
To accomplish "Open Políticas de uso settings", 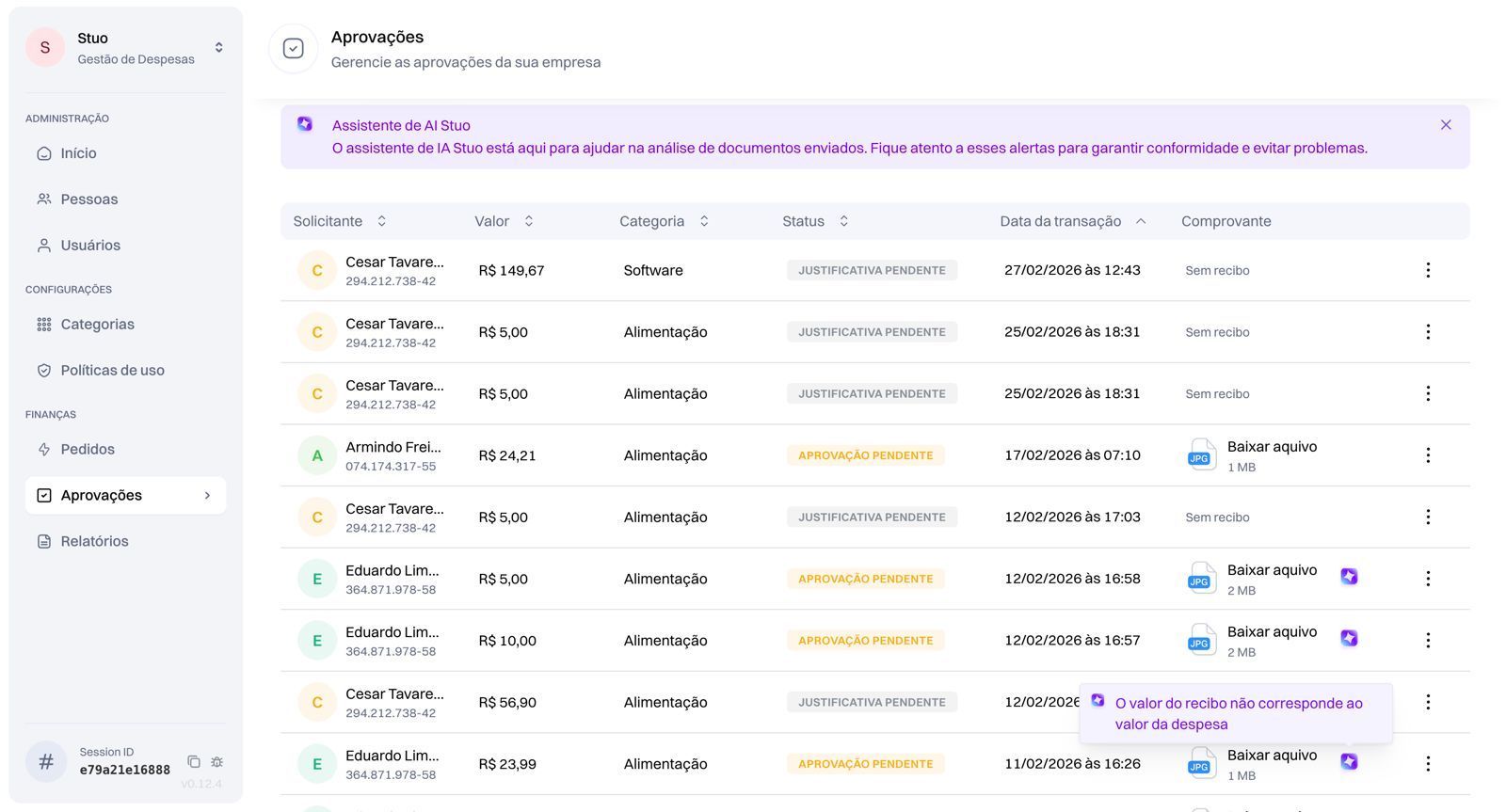I will pyautogui.click(x=112, y=371).
